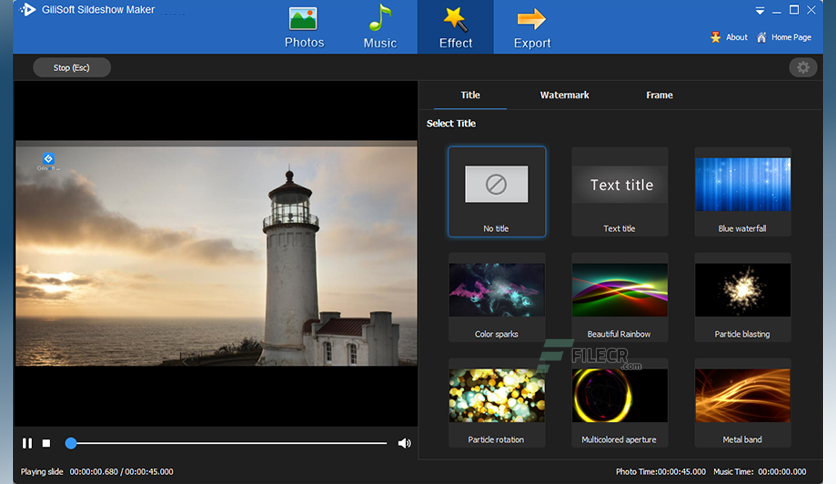Select the Particle rotation title

tap(496, 402)
